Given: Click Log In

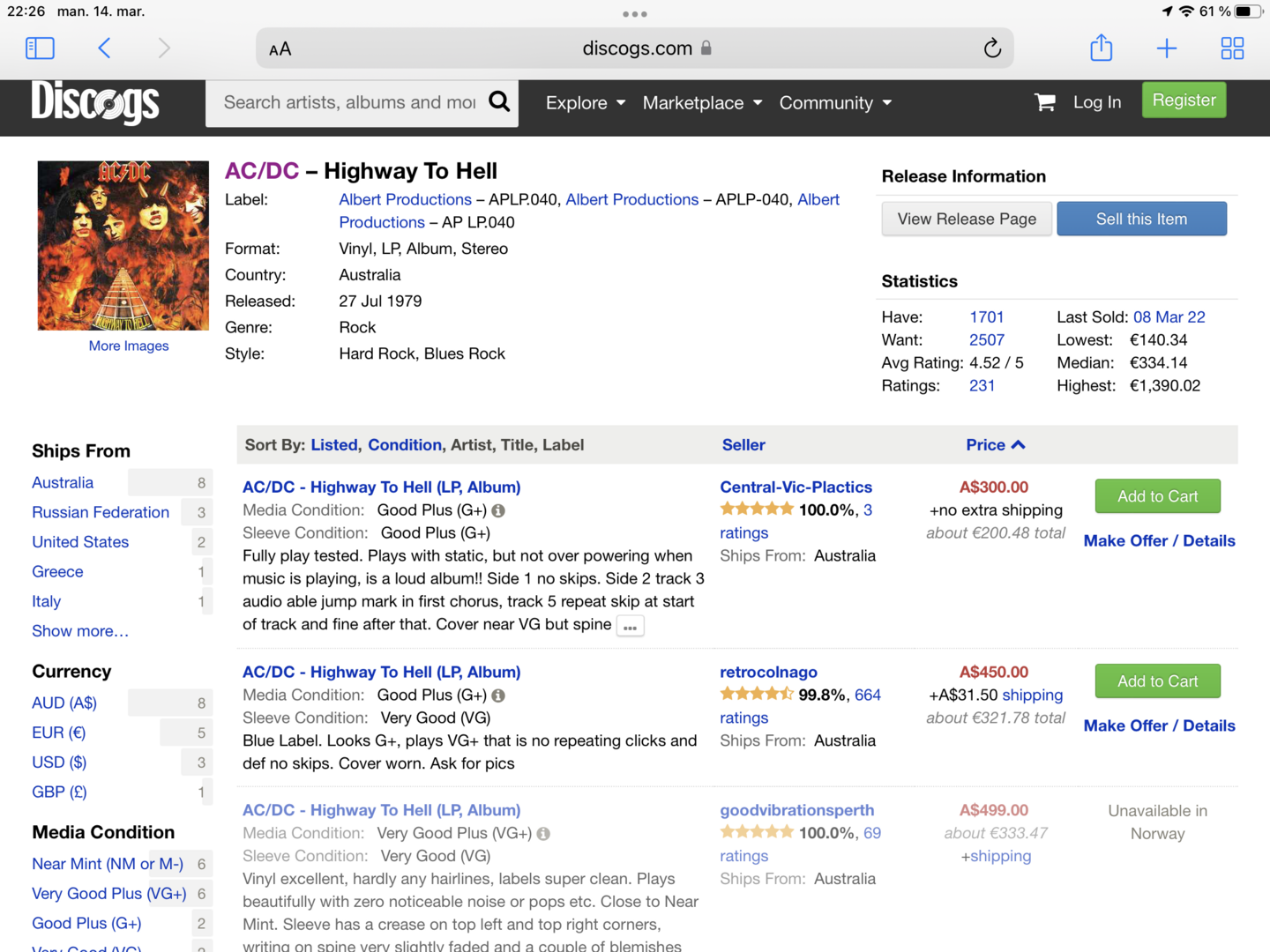Looking at the screenshot, I should tap(1097, 102).
